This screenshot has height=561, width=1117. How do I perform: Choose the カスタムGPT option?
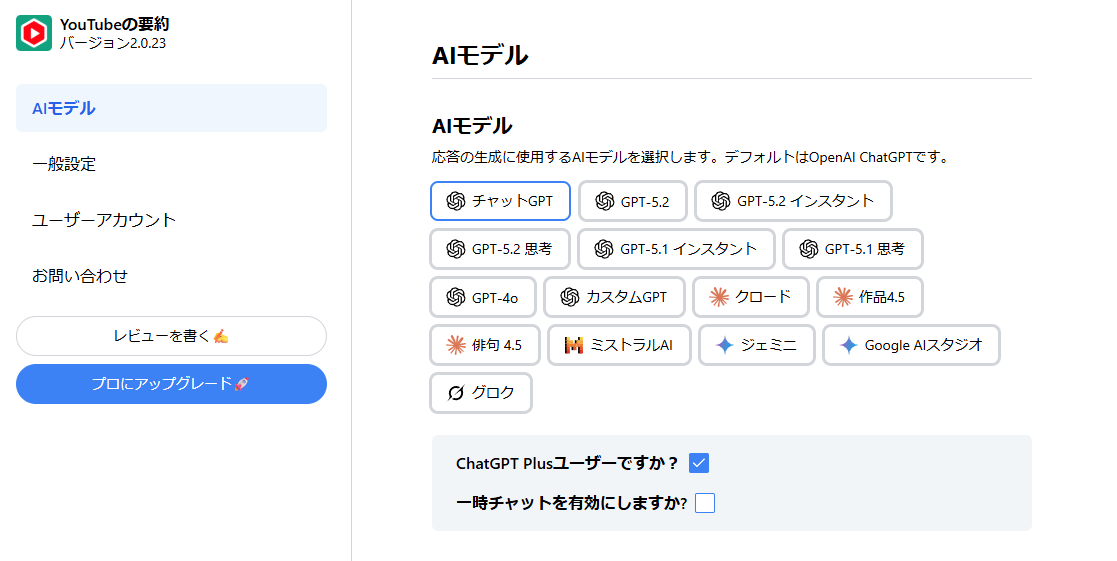tap(614, 297)
